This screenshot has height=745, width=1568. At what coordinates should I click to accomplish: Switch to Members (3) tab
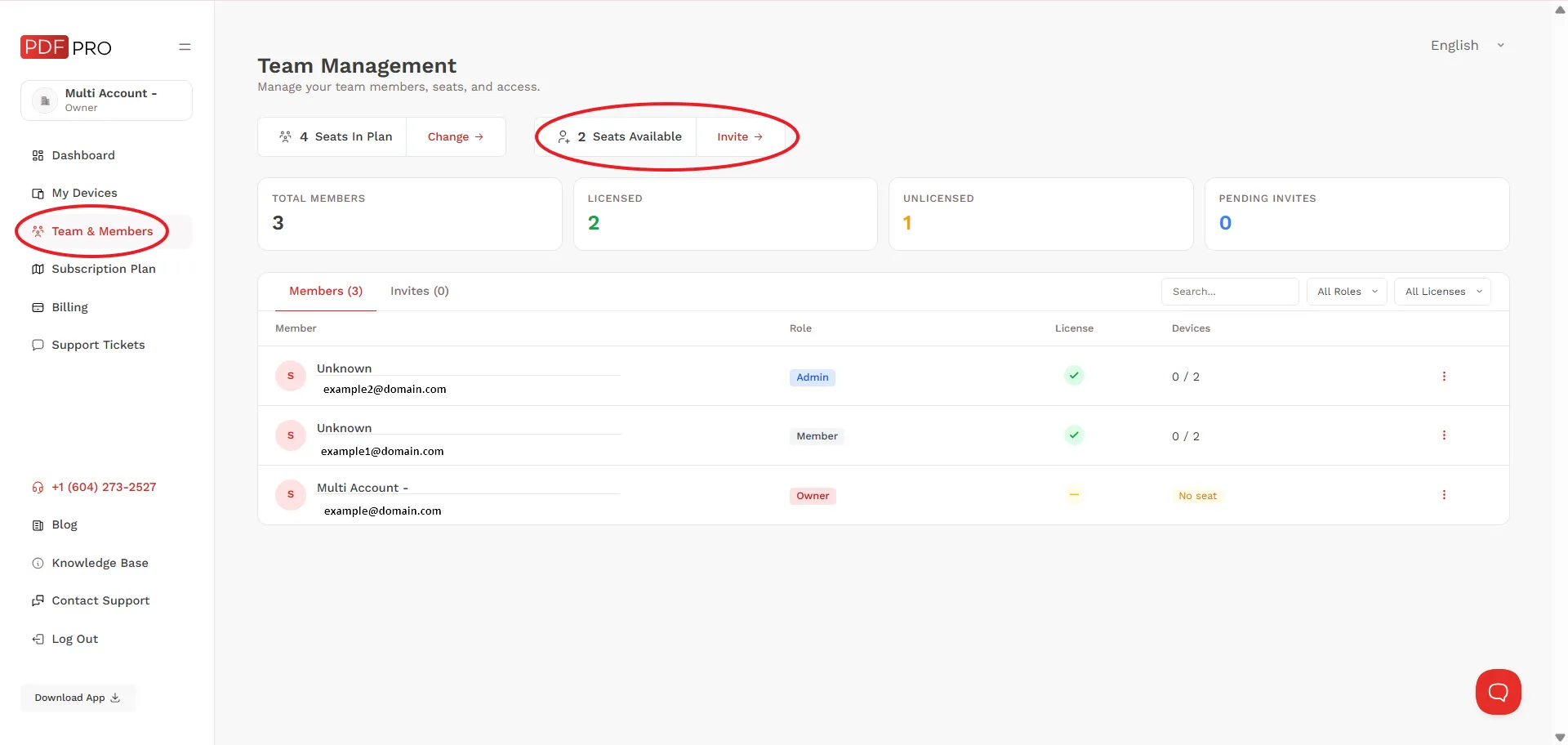tap(326, 292)
